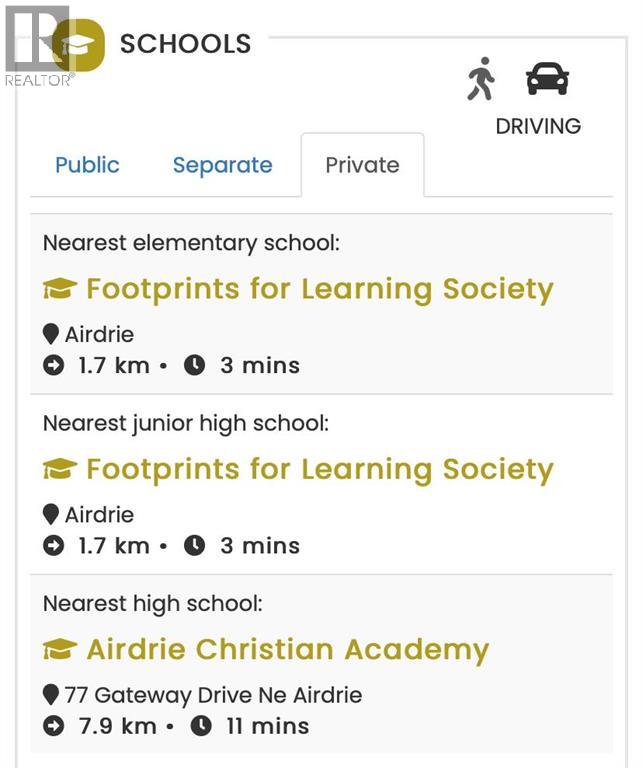
Task: Click location pin beside 77 Gateway Drive
Action: (51, 695)
